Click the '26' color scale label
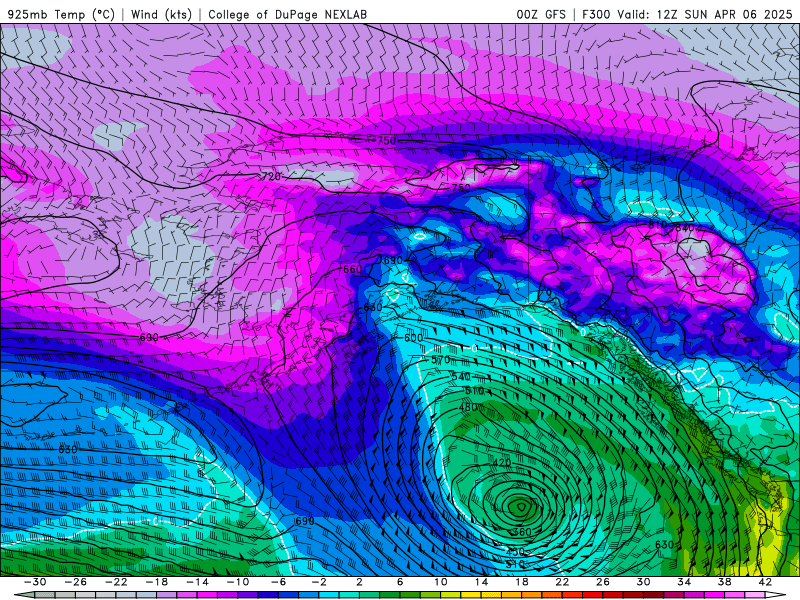 coord(603,582)
